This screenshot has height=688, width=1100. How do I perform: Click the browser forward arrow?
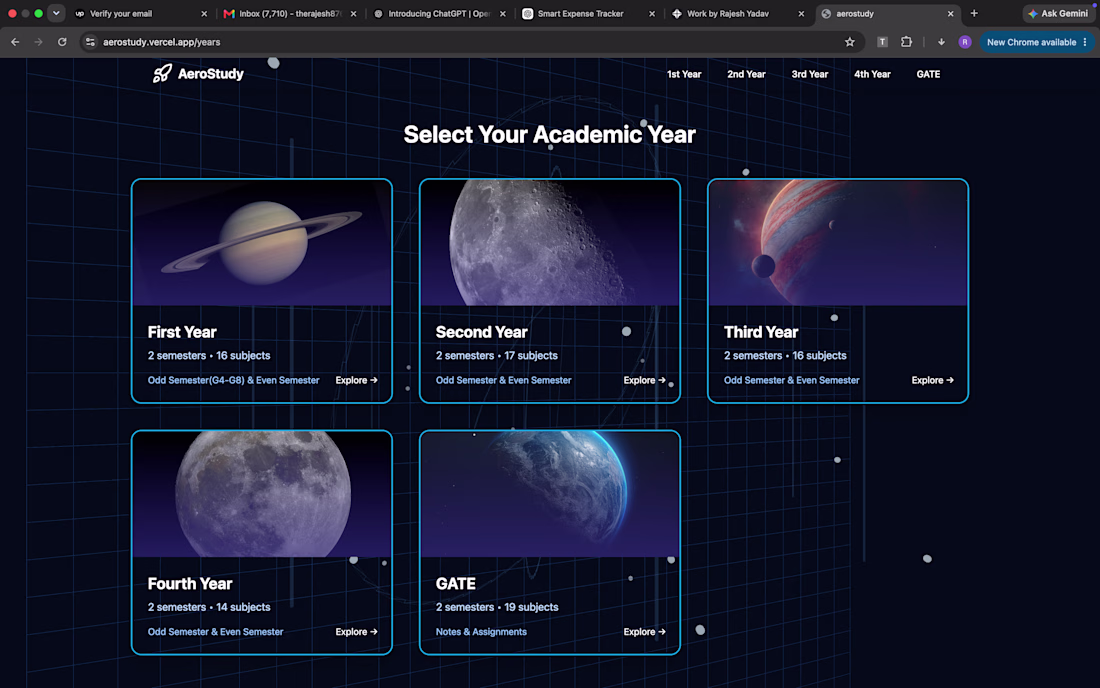(39, 42)
